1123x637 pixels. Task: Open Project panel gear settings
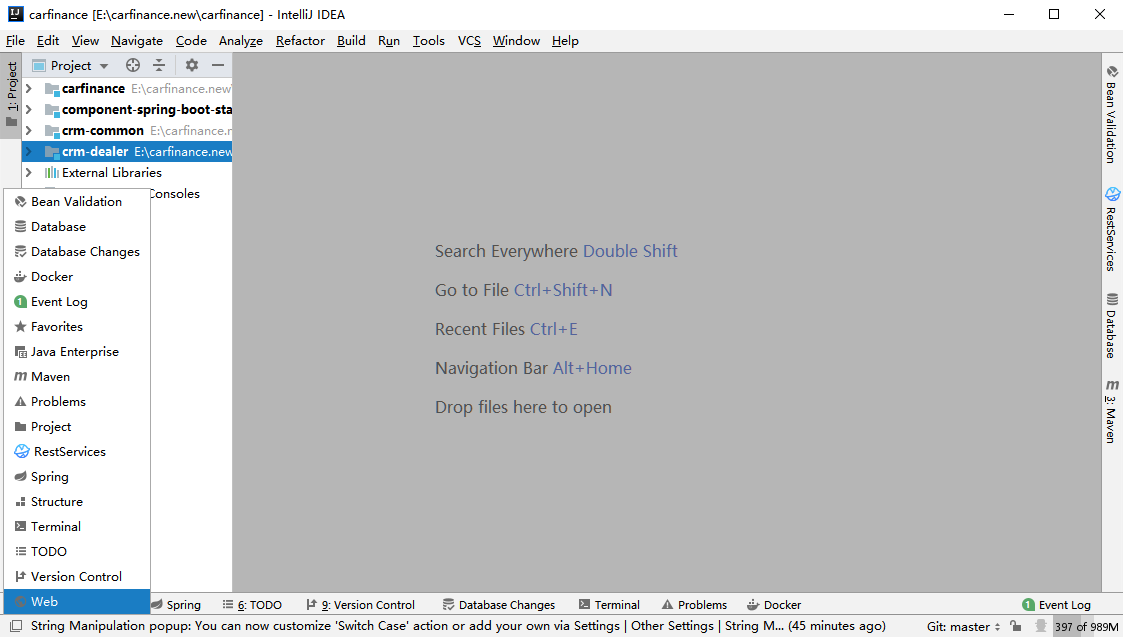click(192, 65)
